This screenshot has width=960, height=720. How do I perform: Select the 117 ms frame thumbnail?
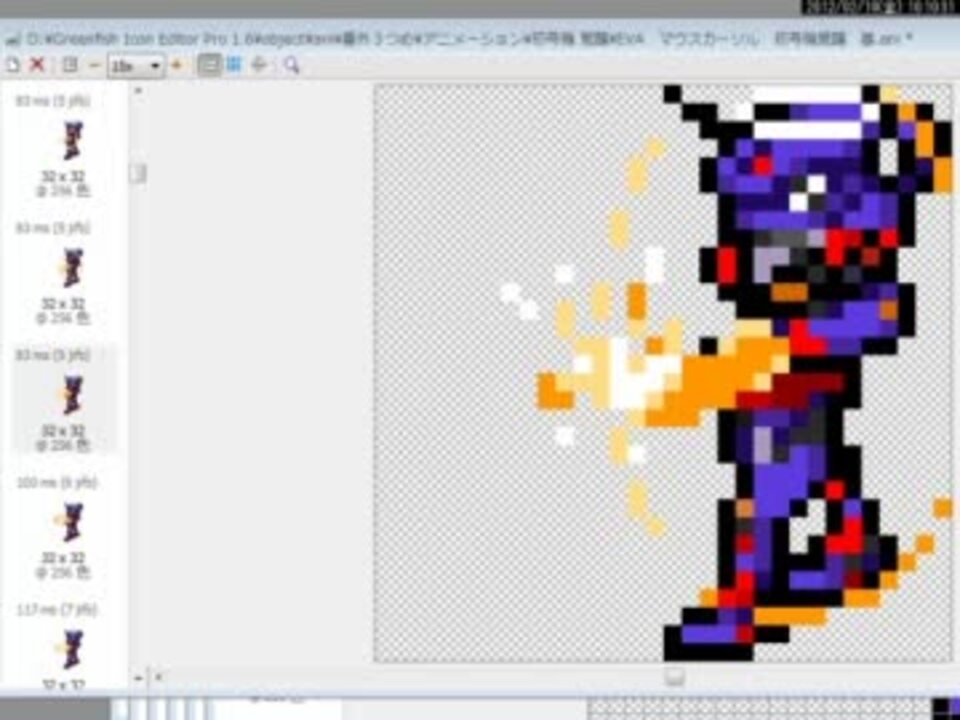tap(70, 650)
